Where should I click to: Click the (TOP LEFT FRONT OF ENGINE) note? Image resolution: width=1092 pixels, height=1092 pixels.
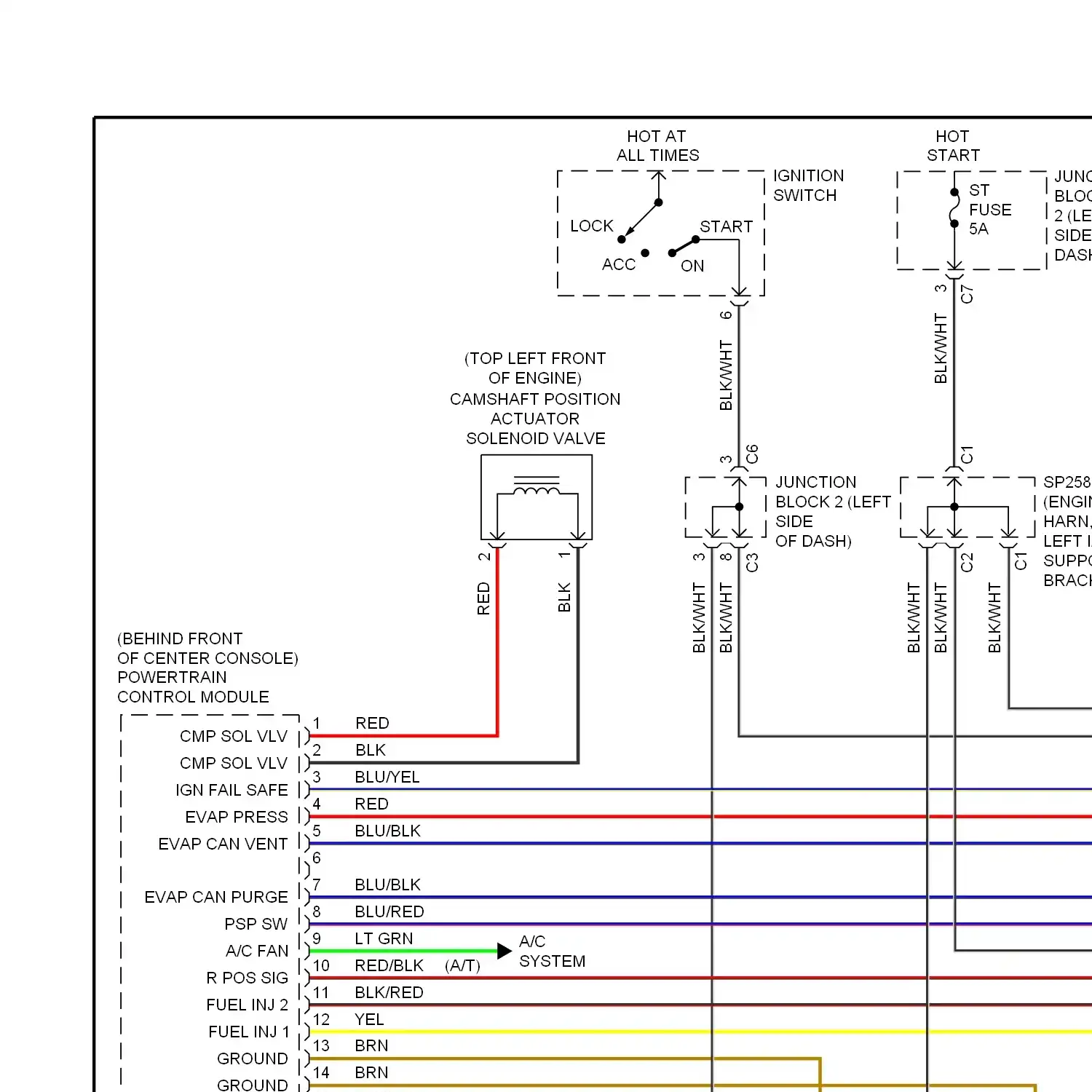[x=535, y=368]
